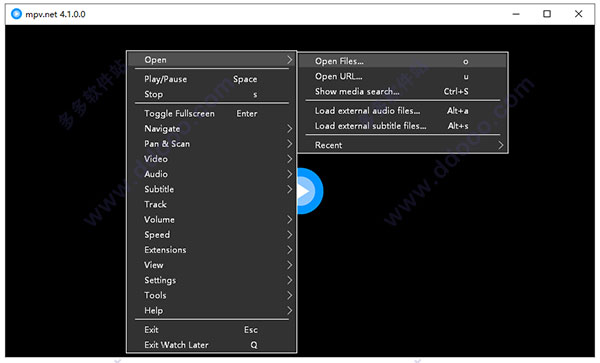This screenshot has height=363, width=600.
Task: Open the Pan & Scan submenu
Action: click(x=211, y=144)
